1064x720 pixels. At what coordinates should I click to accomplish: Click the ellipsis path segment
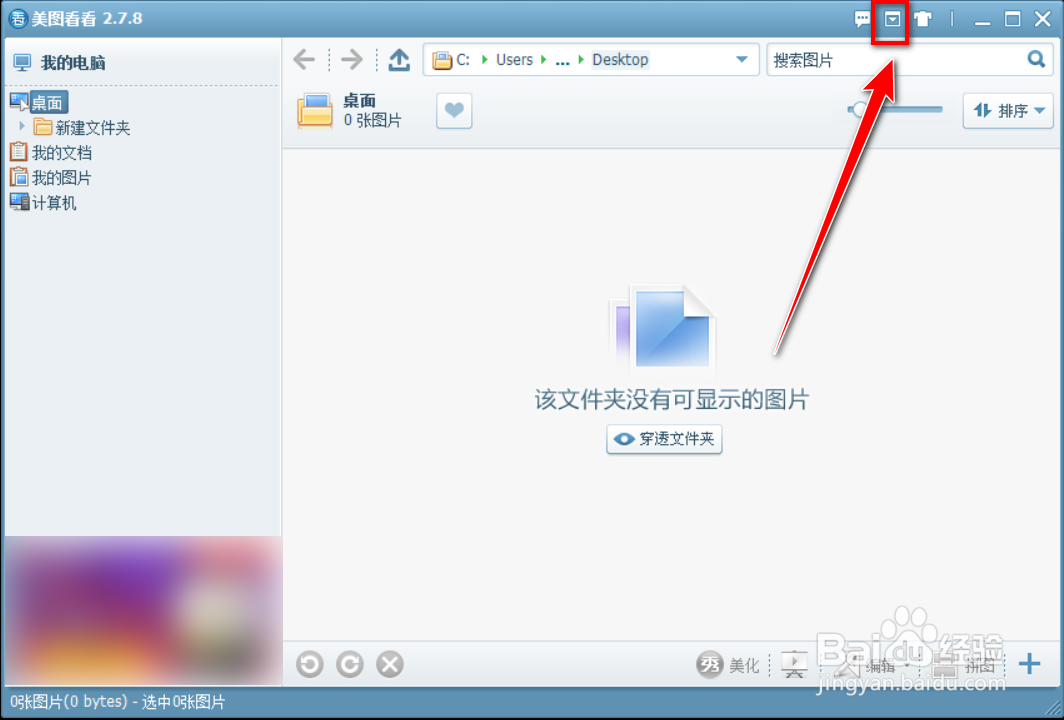(x=563, y=60)
